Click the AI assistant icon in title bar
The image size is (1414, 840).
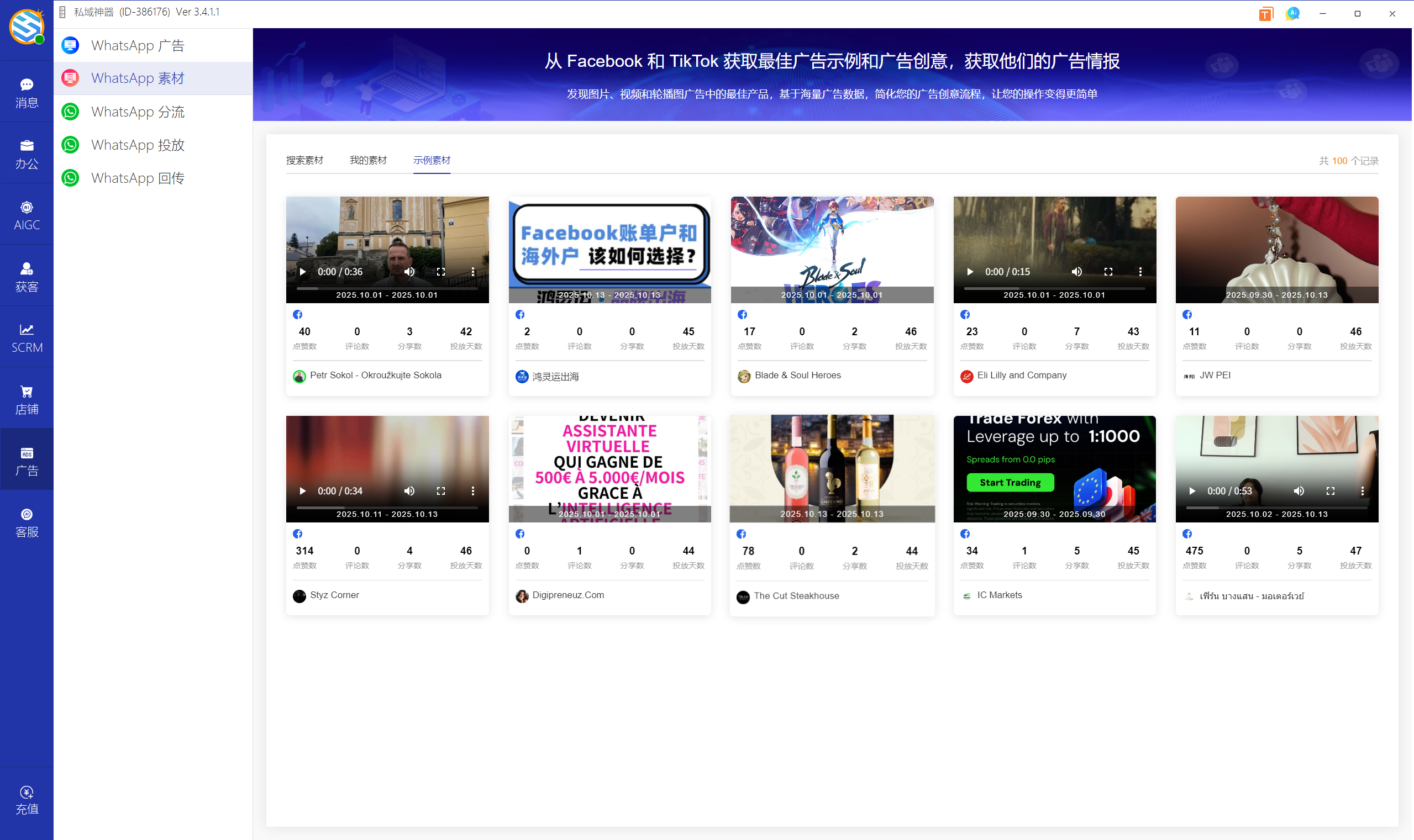point(1292,14)
